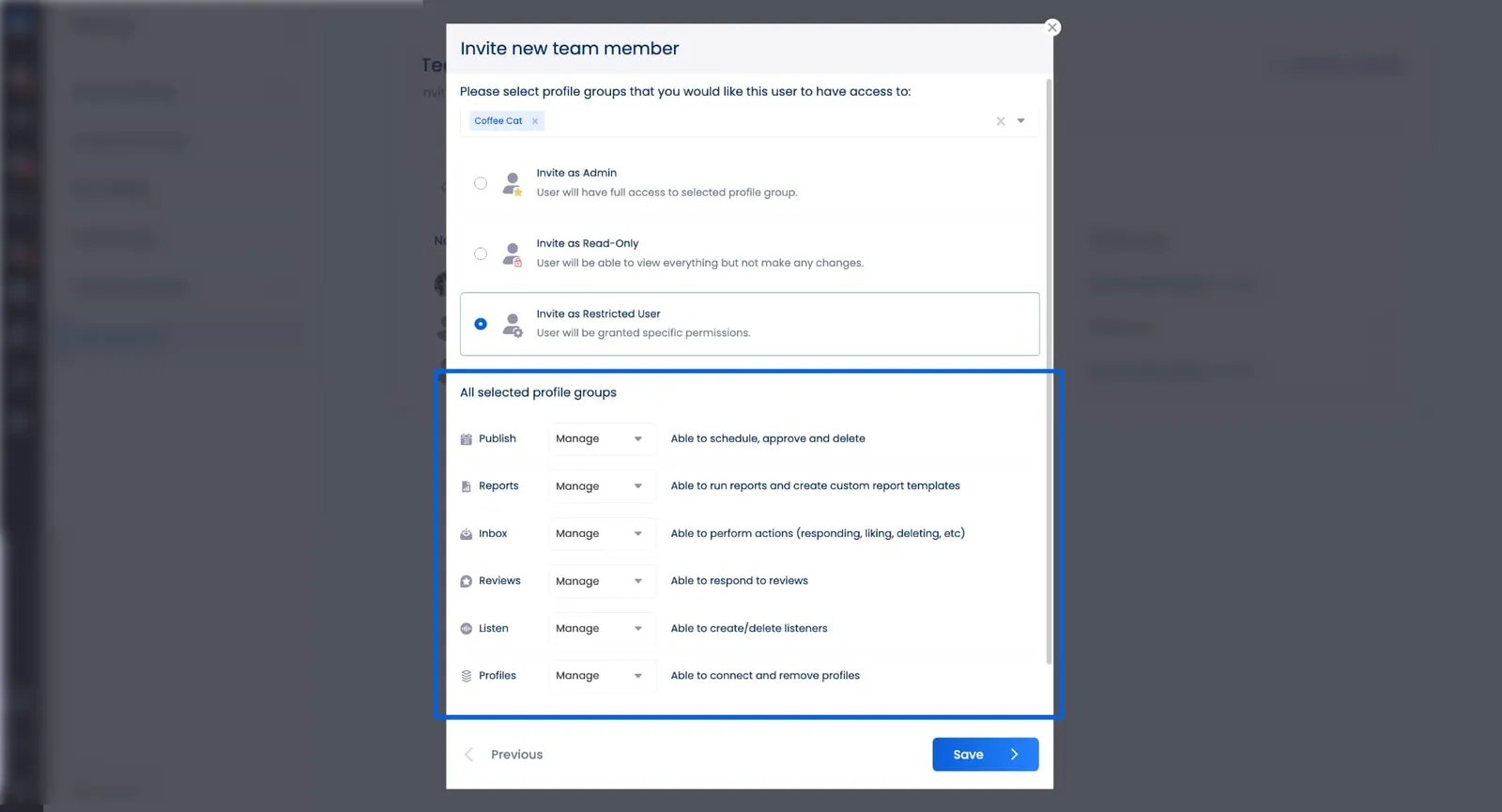Clear all selected profile groups
The width and height of the screenshot is (1502, 812).
[x=1001, y=121]
